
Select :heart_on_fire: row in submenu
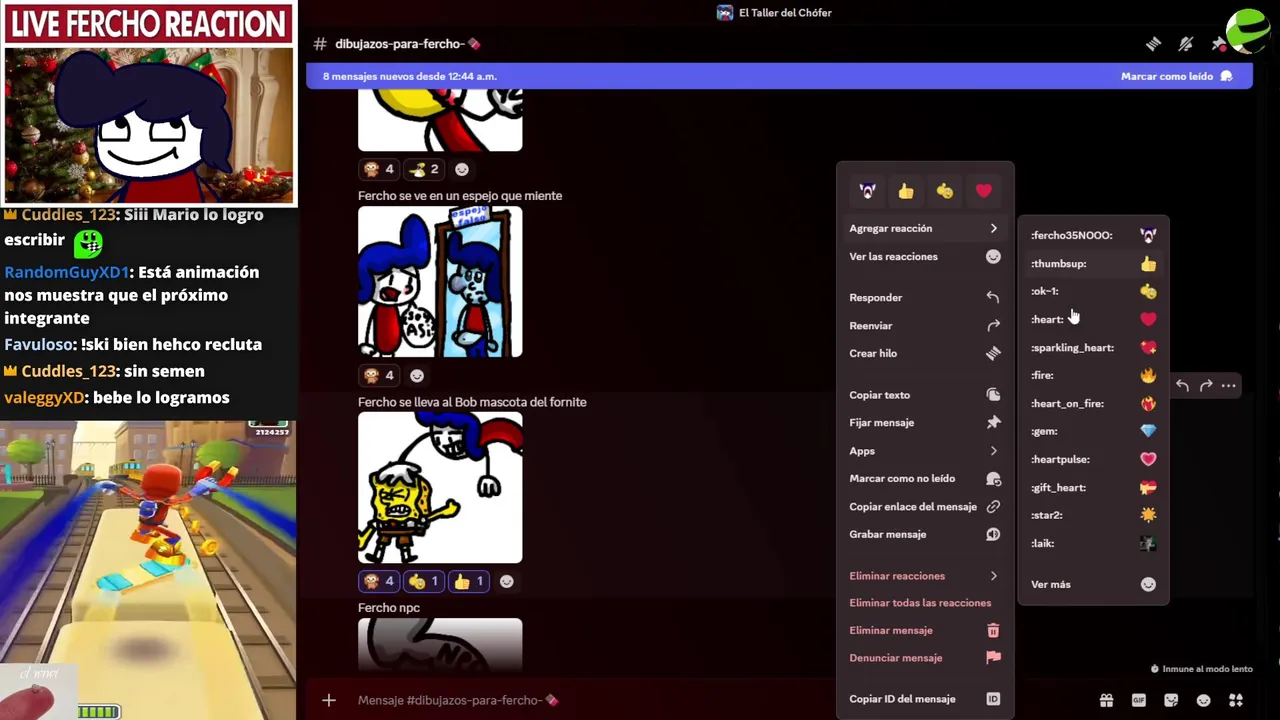pos(1093,403)
